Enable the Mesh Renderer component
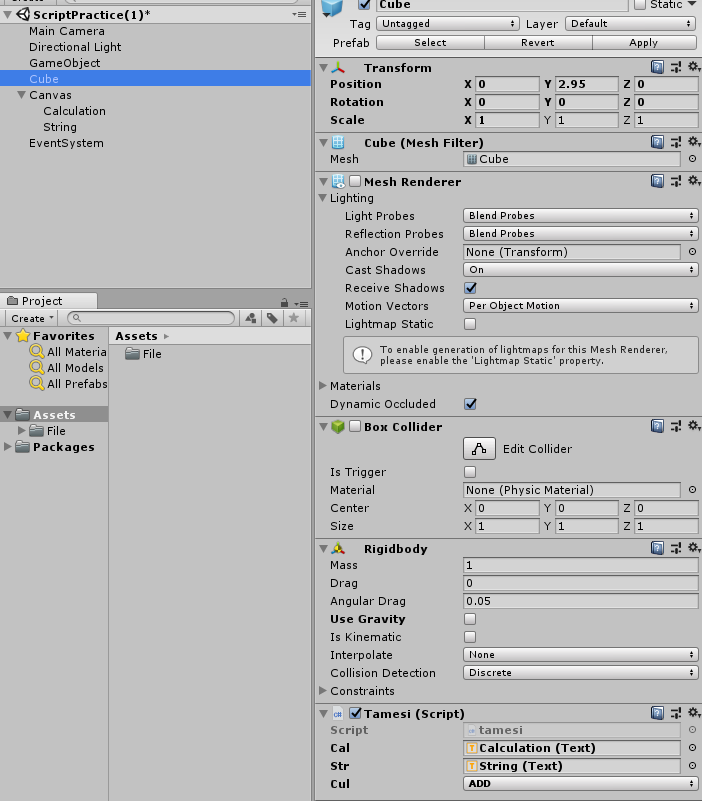 [355, 181]
